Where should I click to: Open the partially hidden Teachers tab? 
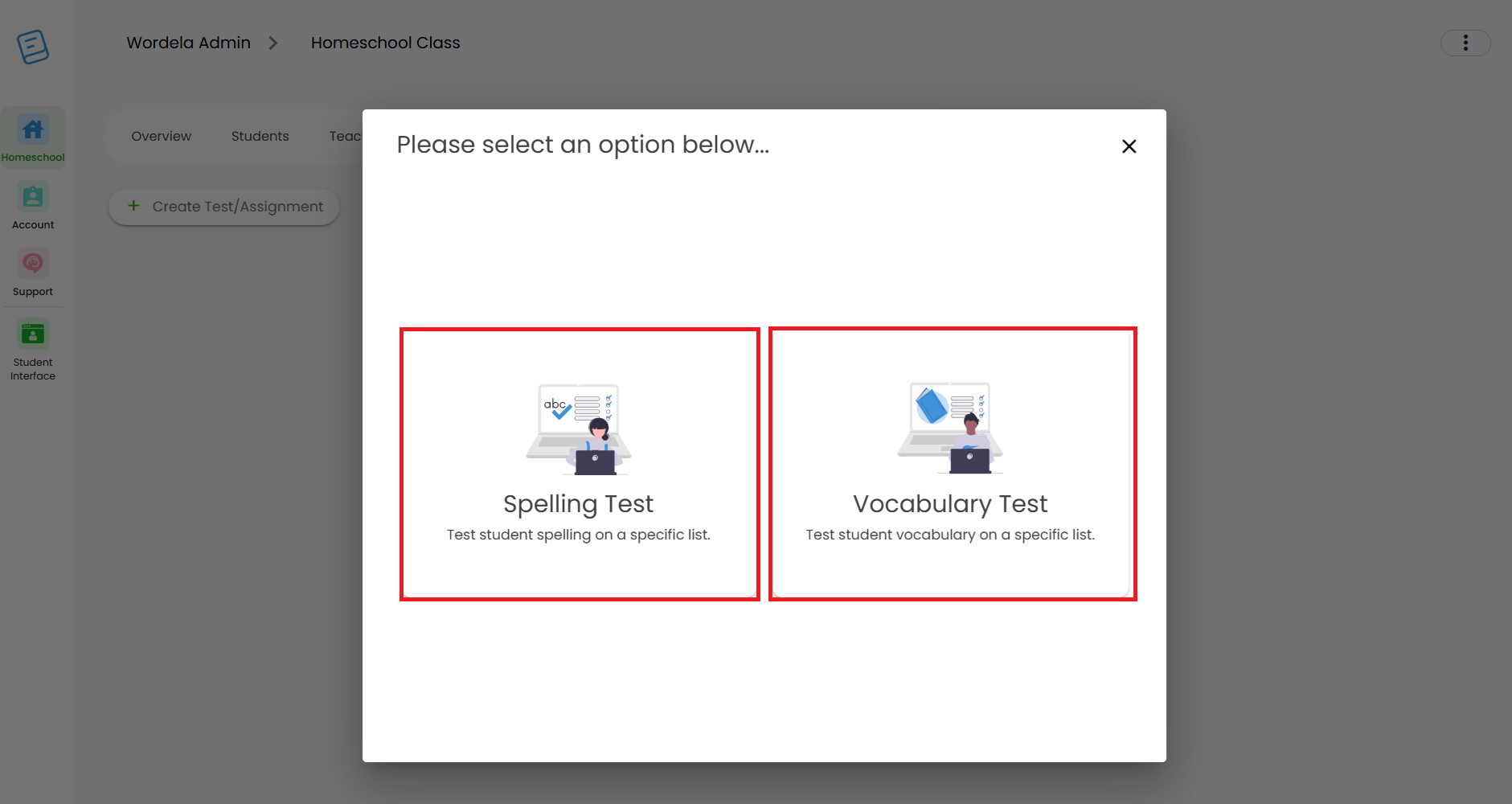(346, 137)
